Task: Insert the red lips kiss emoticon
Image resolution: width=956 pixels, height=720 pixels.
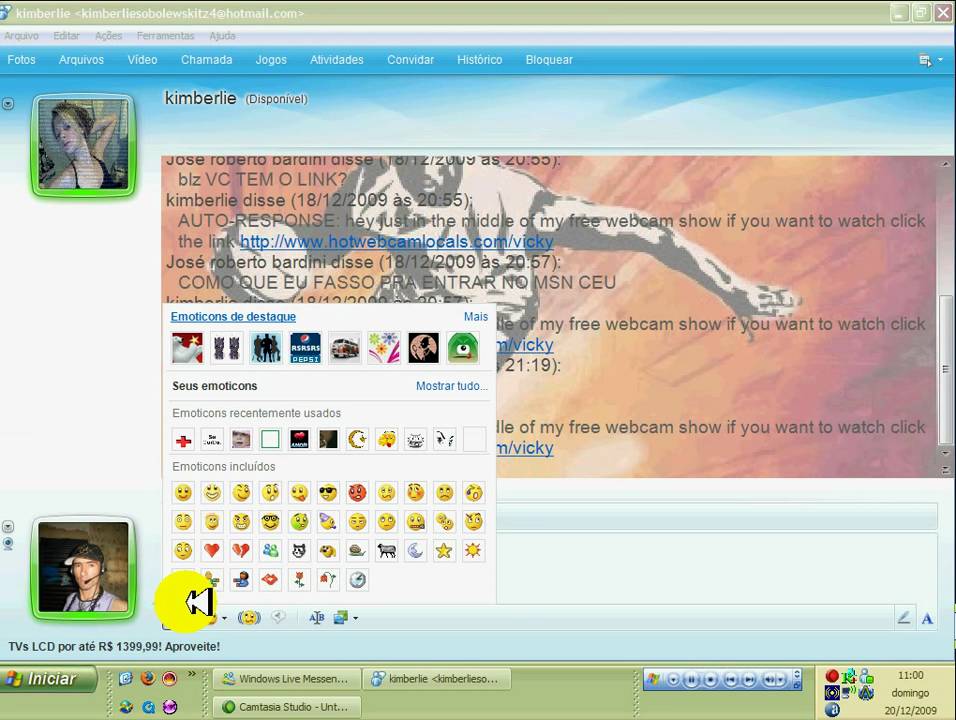Action: tap(270, 579)
